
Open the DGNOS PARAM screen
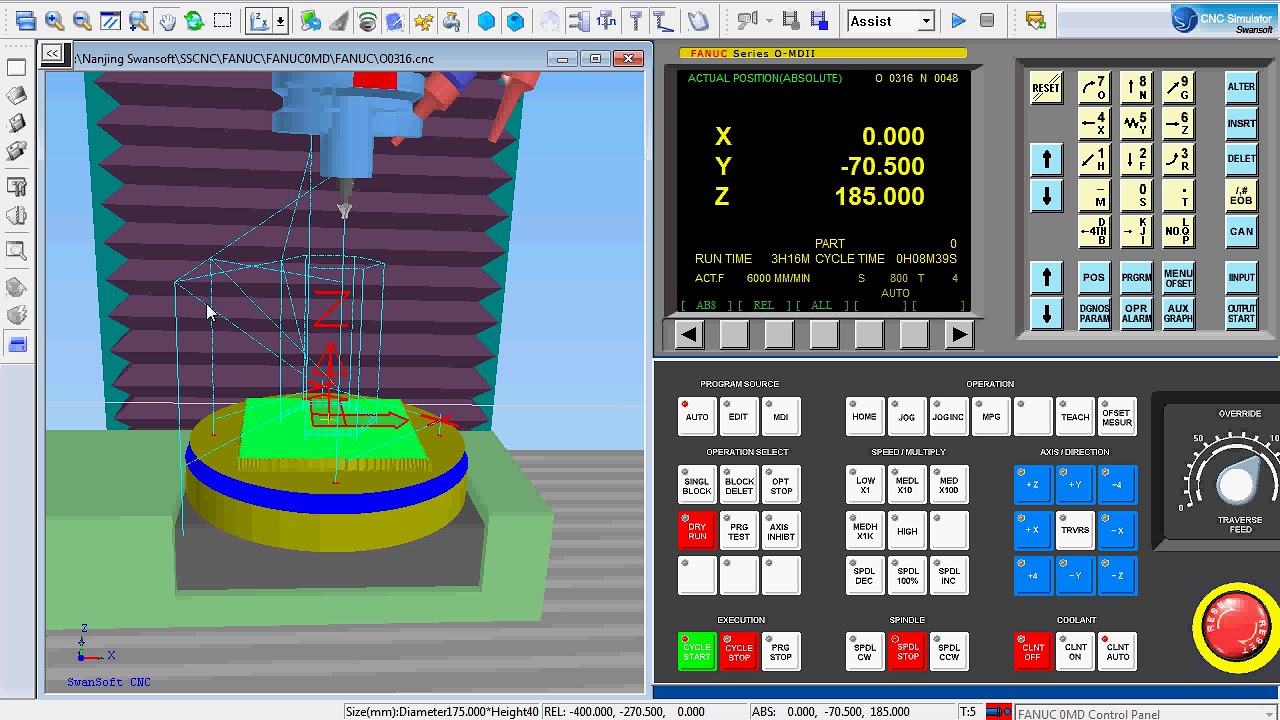1093,313
